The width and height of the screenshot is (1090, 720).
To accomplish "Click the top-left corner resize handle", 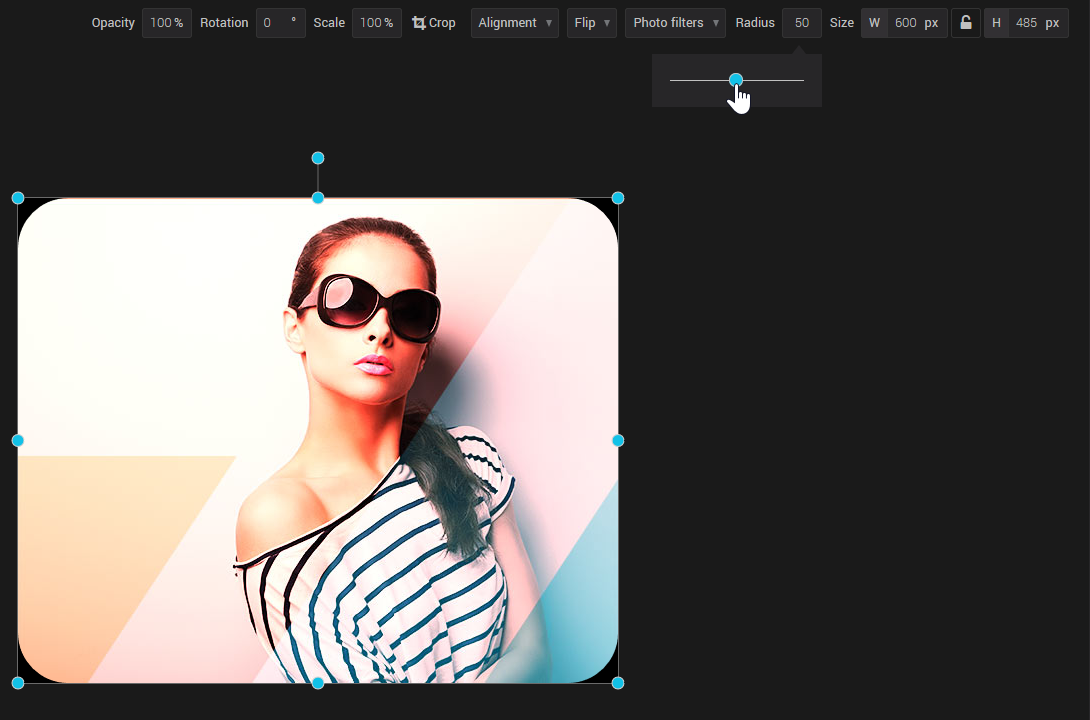I will (17, 197).
